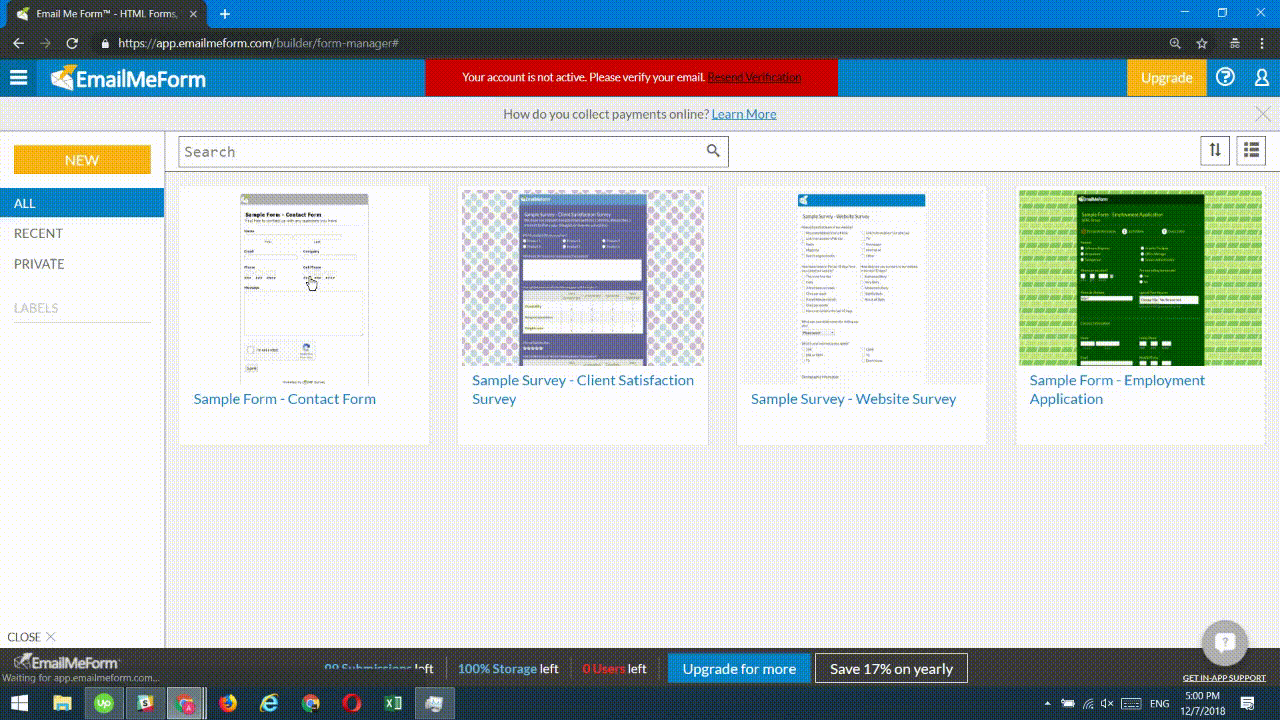The width and height of the screenshot is (1280, 720).
Task: Click the Upgrade button in header
Action: point(1167,78)
